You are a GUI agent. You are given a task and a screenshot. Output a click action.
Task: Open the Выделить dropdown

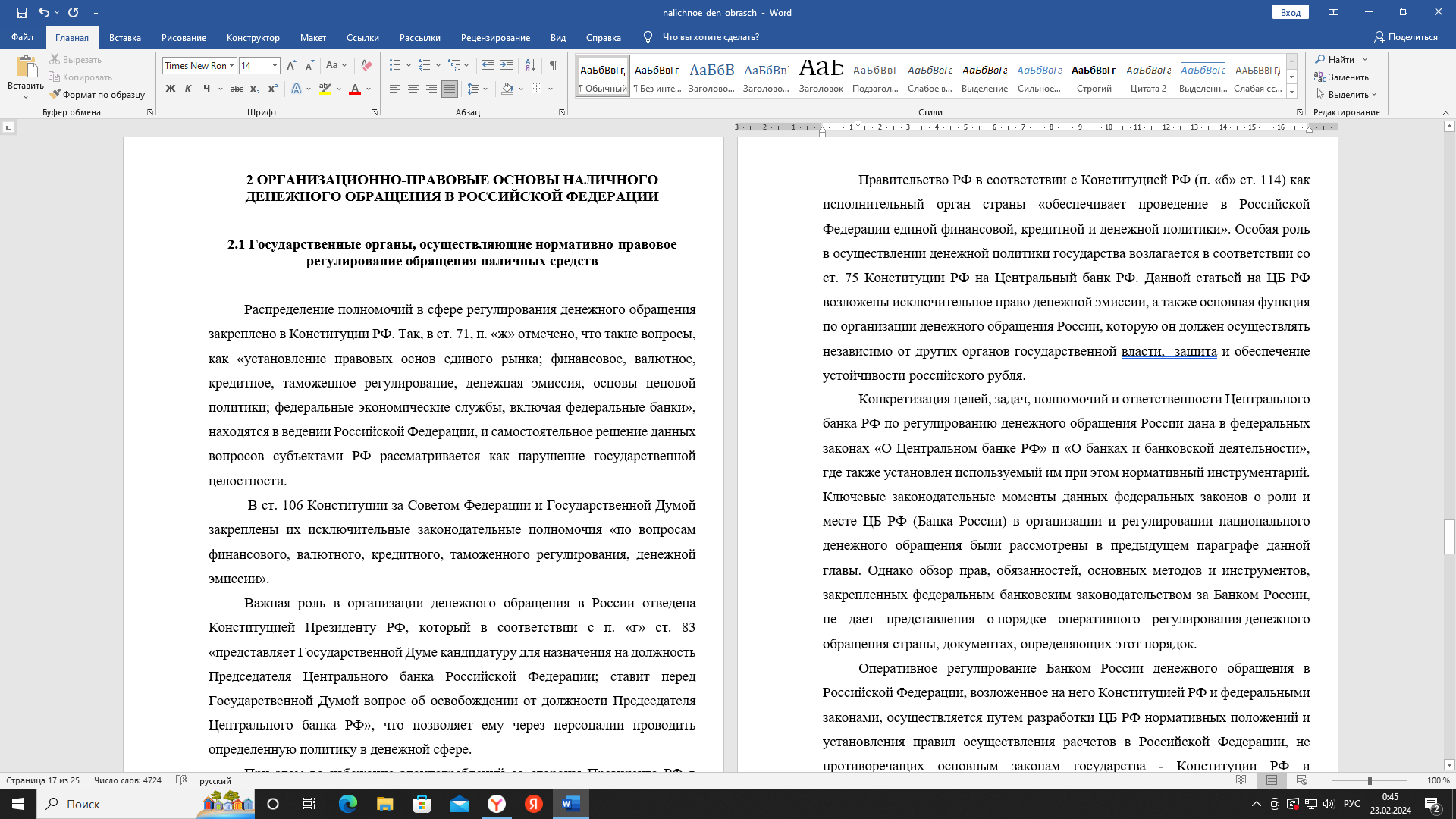pyautogui.click(x=1347, y=94)
